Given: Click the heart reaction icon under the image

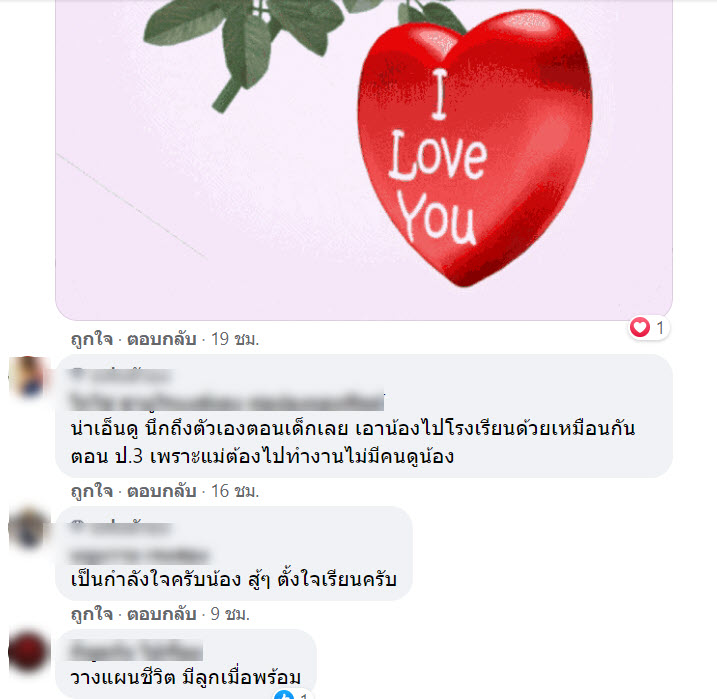Looking at the screenshot, I should tap(640, 327).
